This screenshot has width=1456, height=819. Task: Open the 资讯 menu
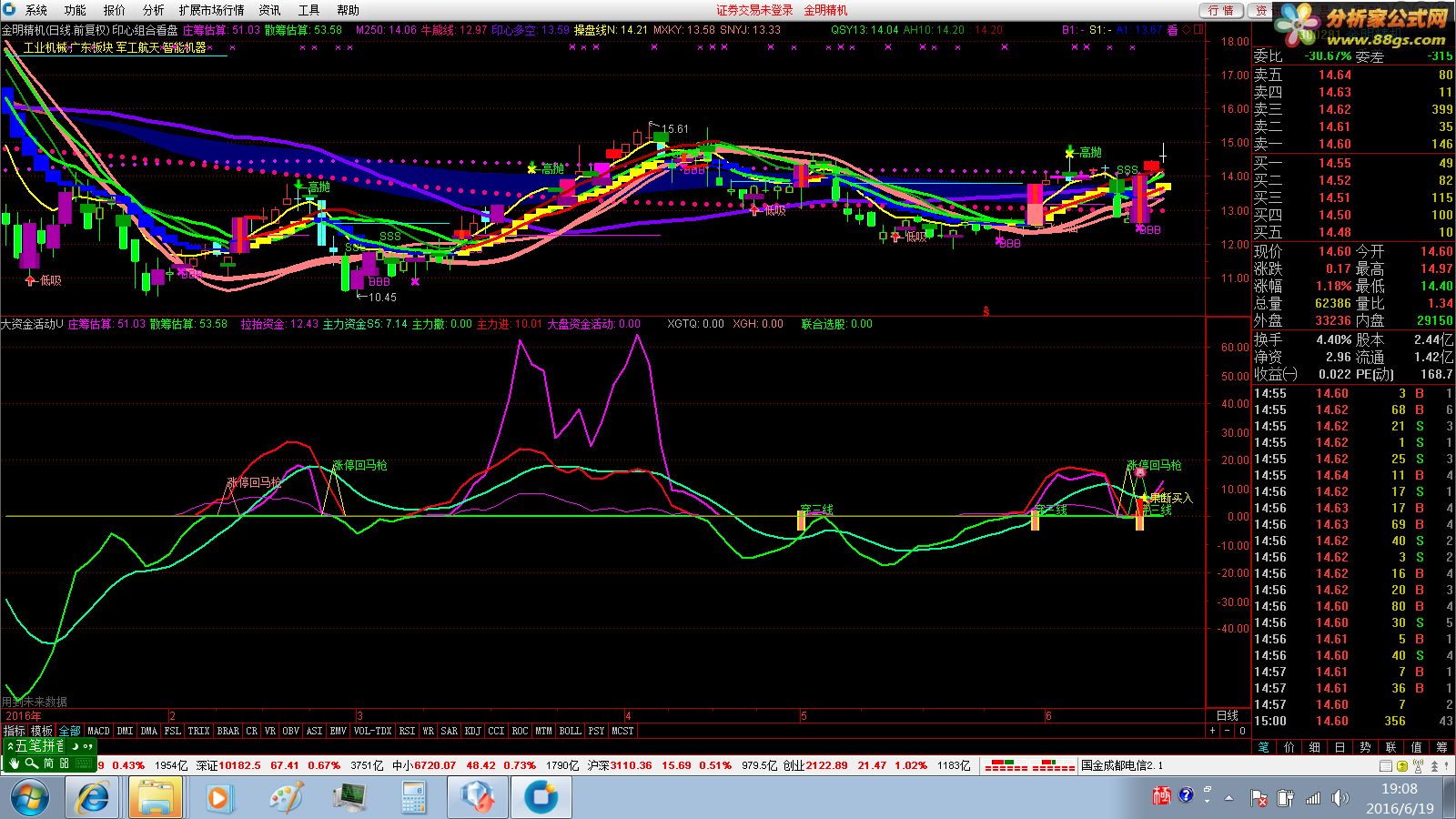(270, 10)
